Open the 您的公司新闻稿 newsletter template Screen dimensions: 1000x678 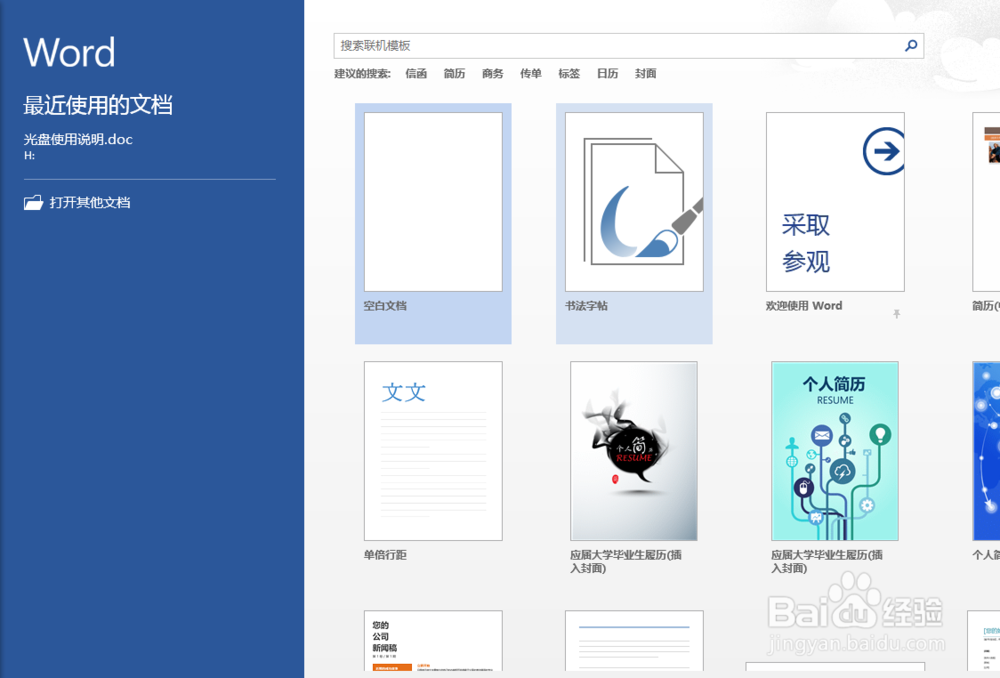click(433, 641)
